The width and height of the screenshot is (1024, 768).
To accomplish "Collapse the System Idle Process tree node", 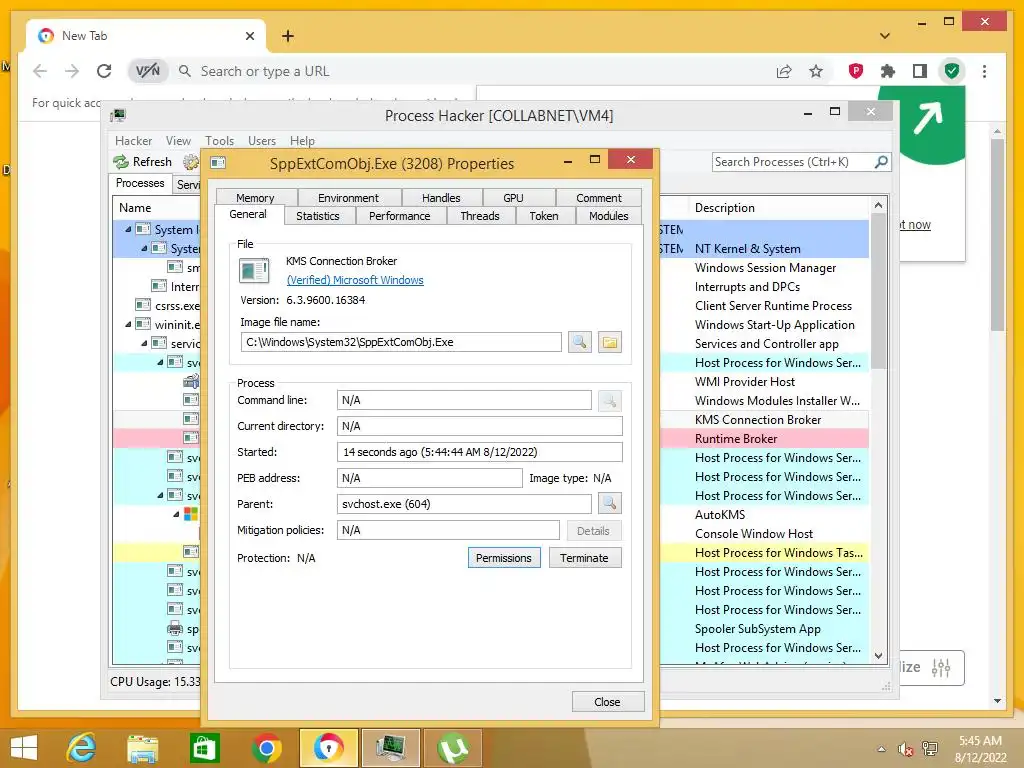I will pos(128,229).
